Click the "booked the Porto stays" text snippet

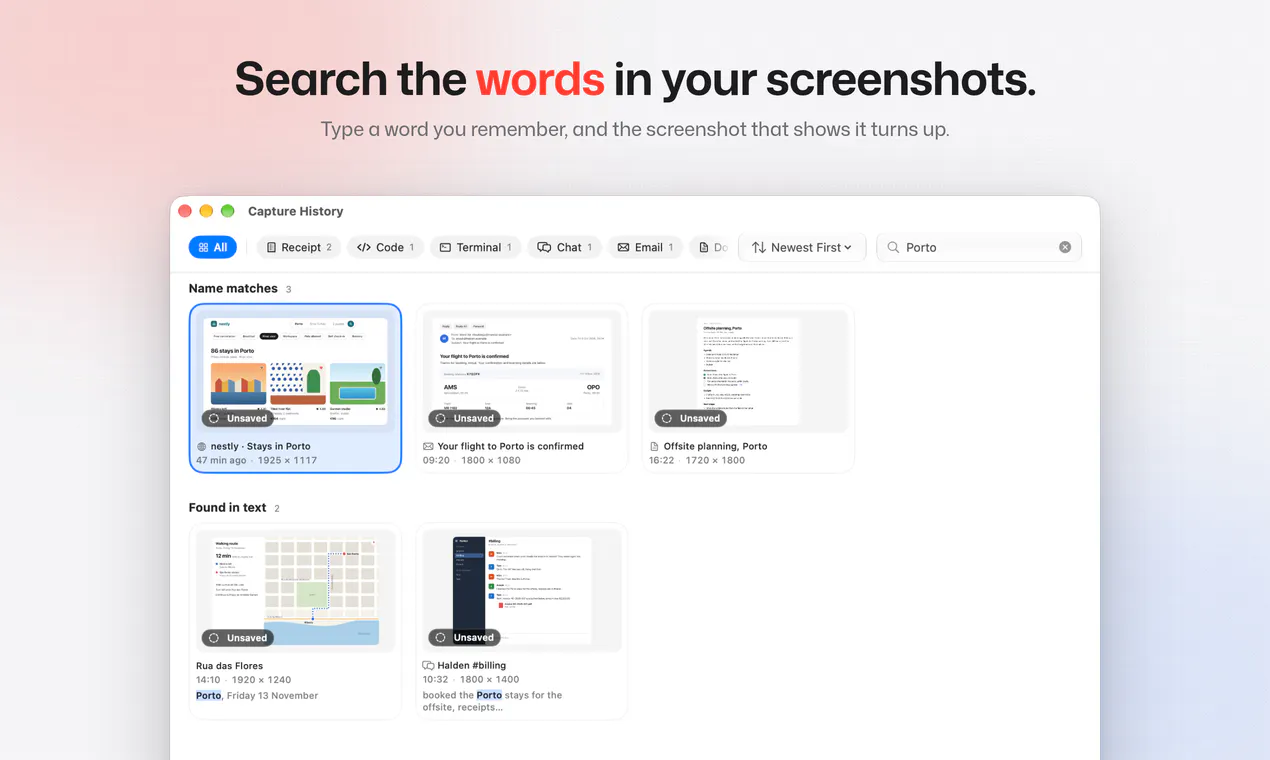492,701
